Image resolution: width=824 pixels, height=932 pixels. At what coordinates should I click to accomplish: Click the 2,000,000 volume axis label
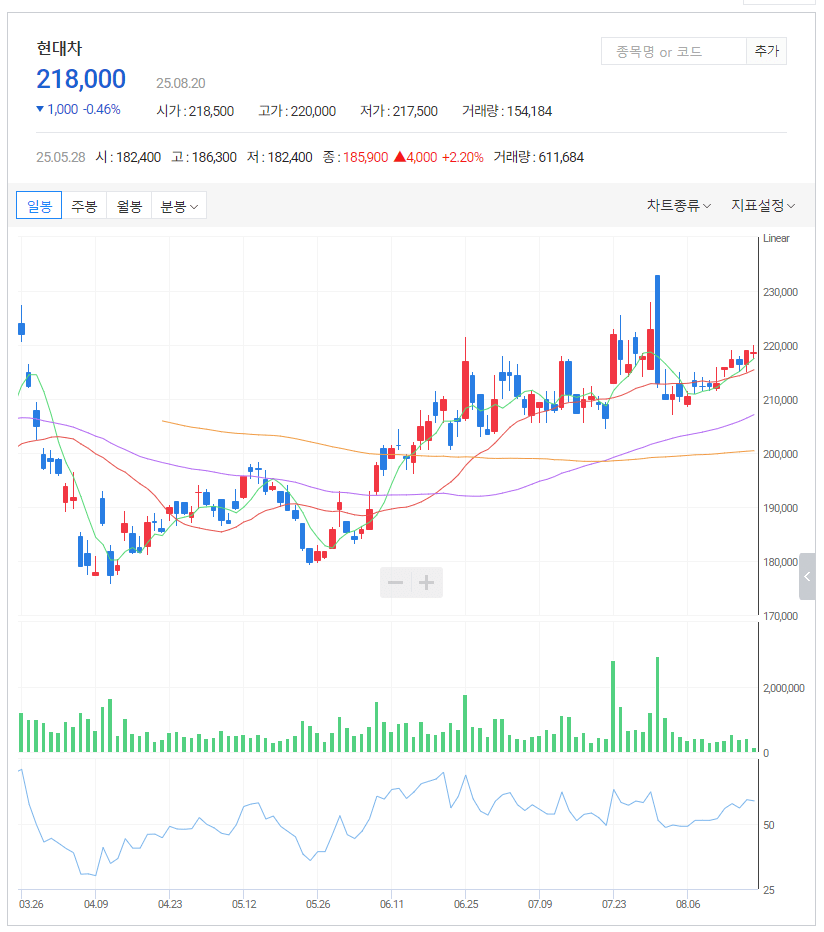pos(784,688)
